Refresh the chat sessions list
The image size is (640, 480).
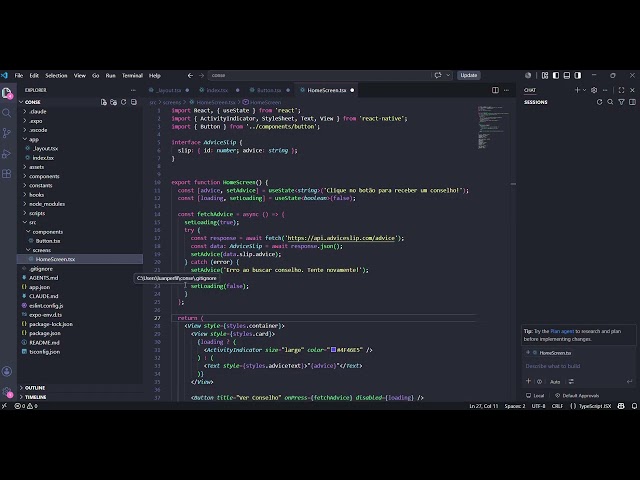coord(600,102)
